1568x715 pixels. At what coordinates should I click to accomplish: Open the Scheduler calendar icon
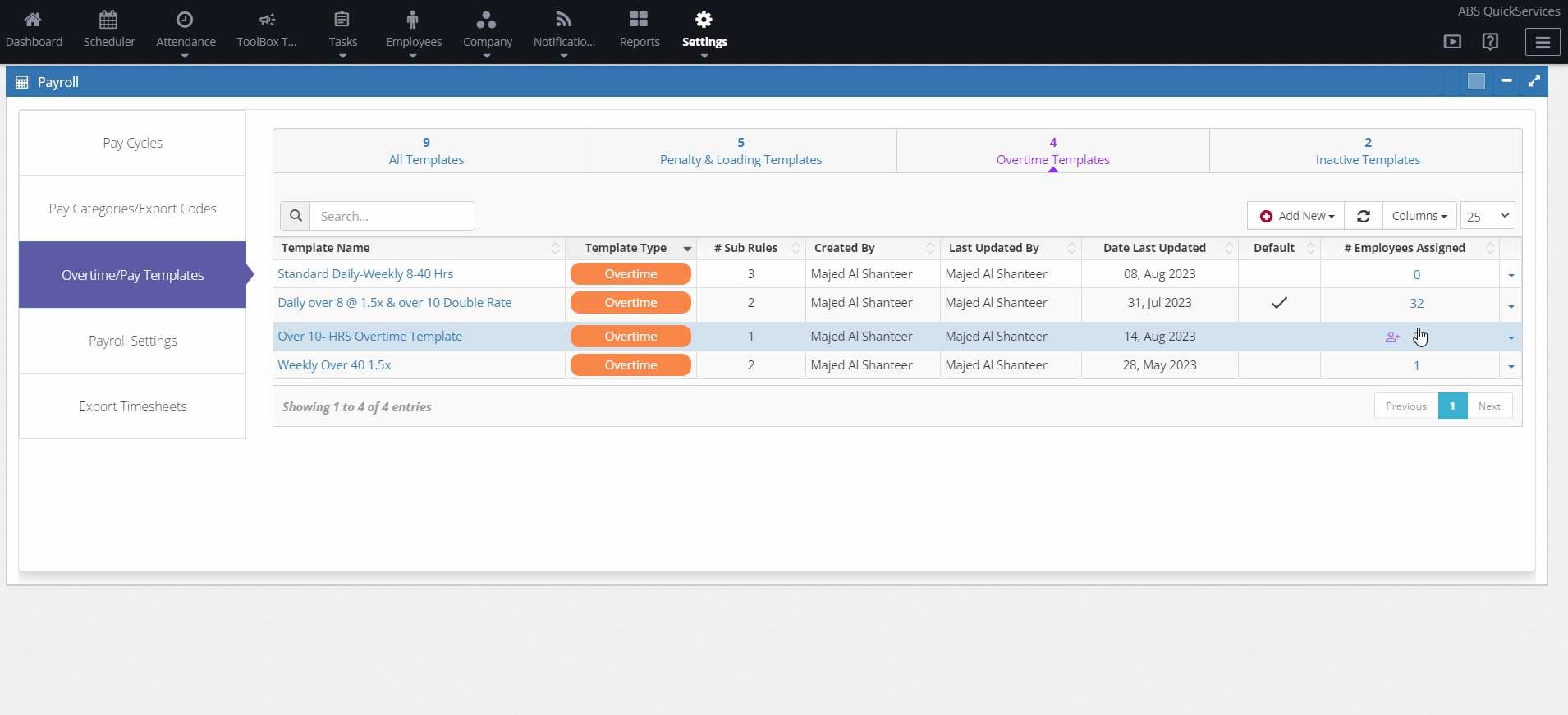[x=108, y=20]
